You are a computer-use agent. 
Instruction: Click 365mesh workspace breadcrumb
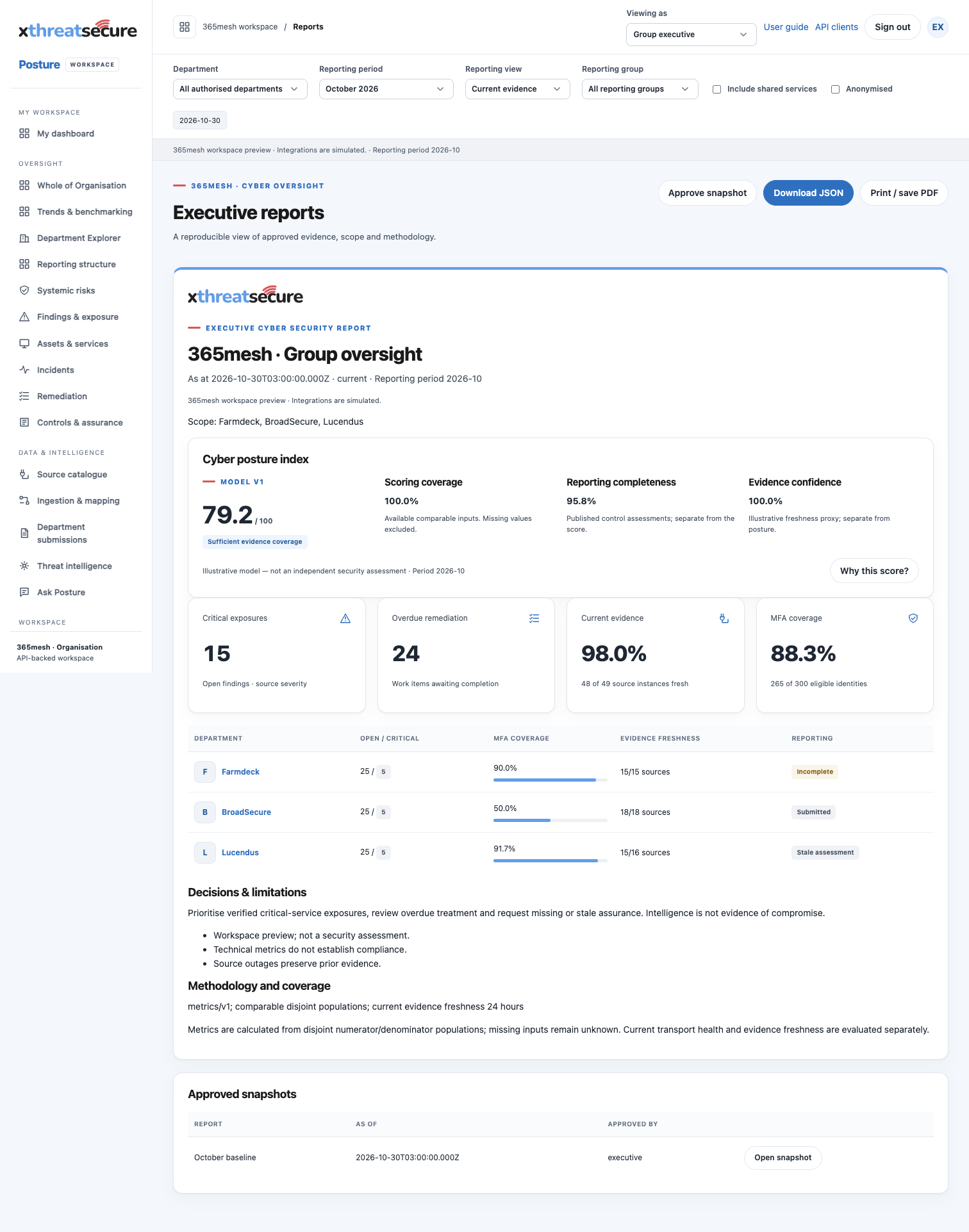pos(240,27)
